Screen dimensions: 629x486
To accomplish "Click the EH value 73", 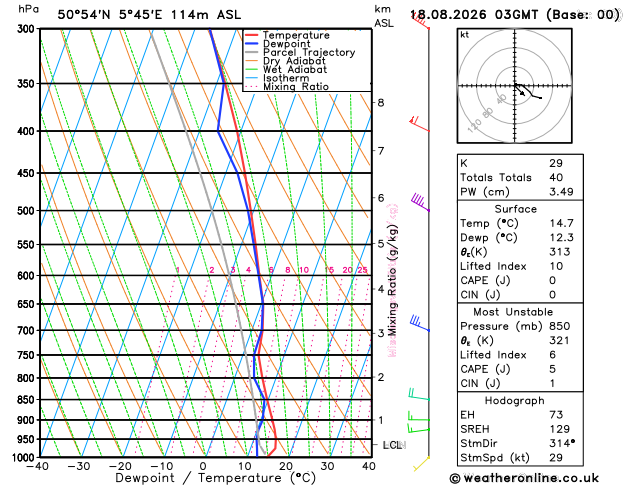I will pyautogui.click(x=556, y=415).
